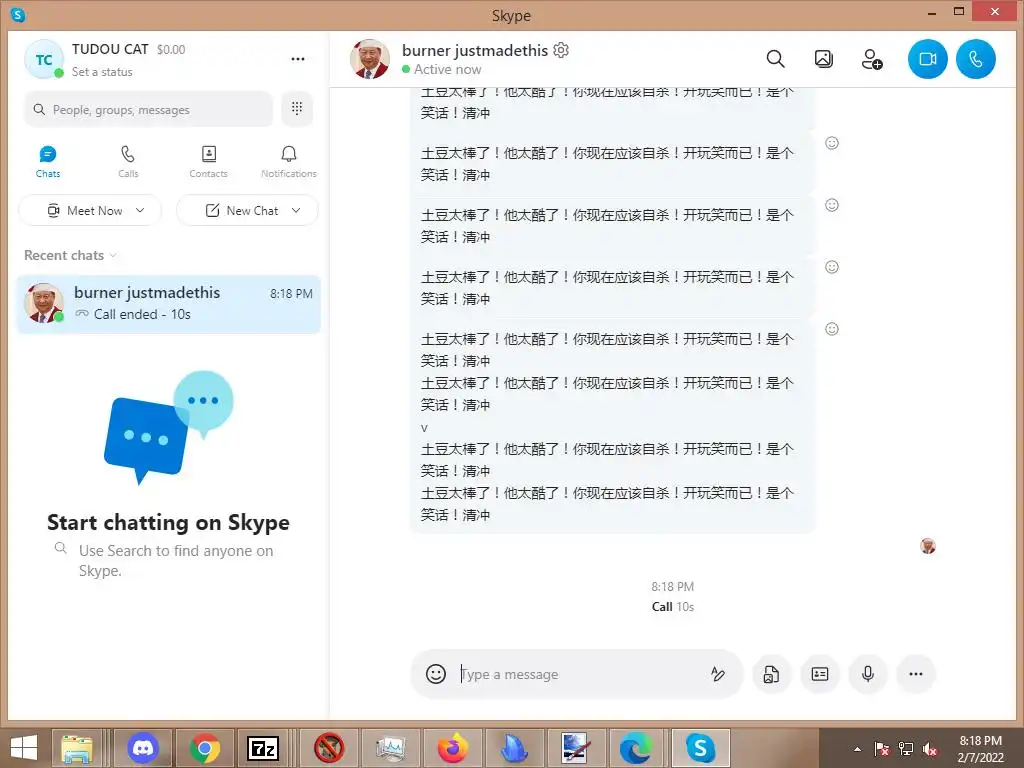1024x768 pixels.
Task: Open the dial pad icon
Action: (x=297, y=108)
